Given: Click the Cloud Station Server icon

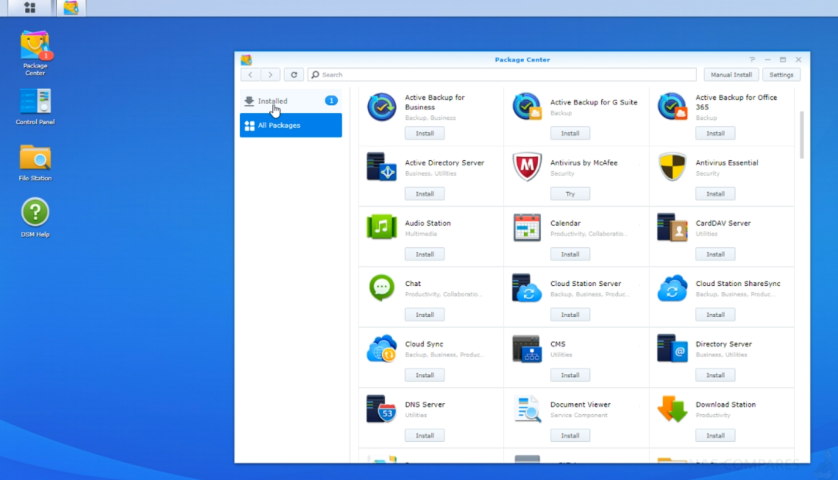Looking at the screenshot, I should (527, 288).
